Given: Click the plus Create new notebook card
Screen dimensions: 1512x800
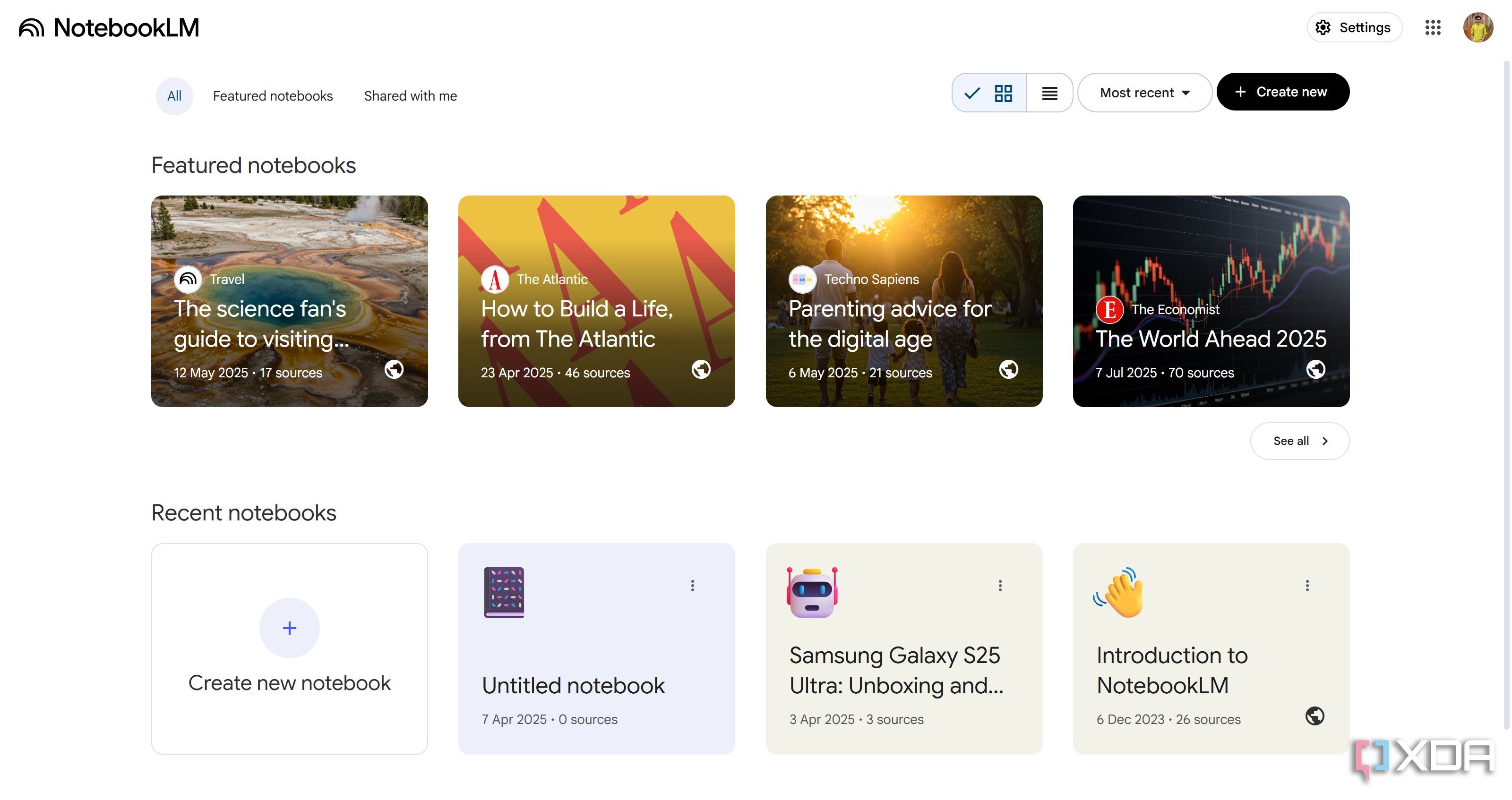Looking at the screenshot, I should (x=289, y=649).
